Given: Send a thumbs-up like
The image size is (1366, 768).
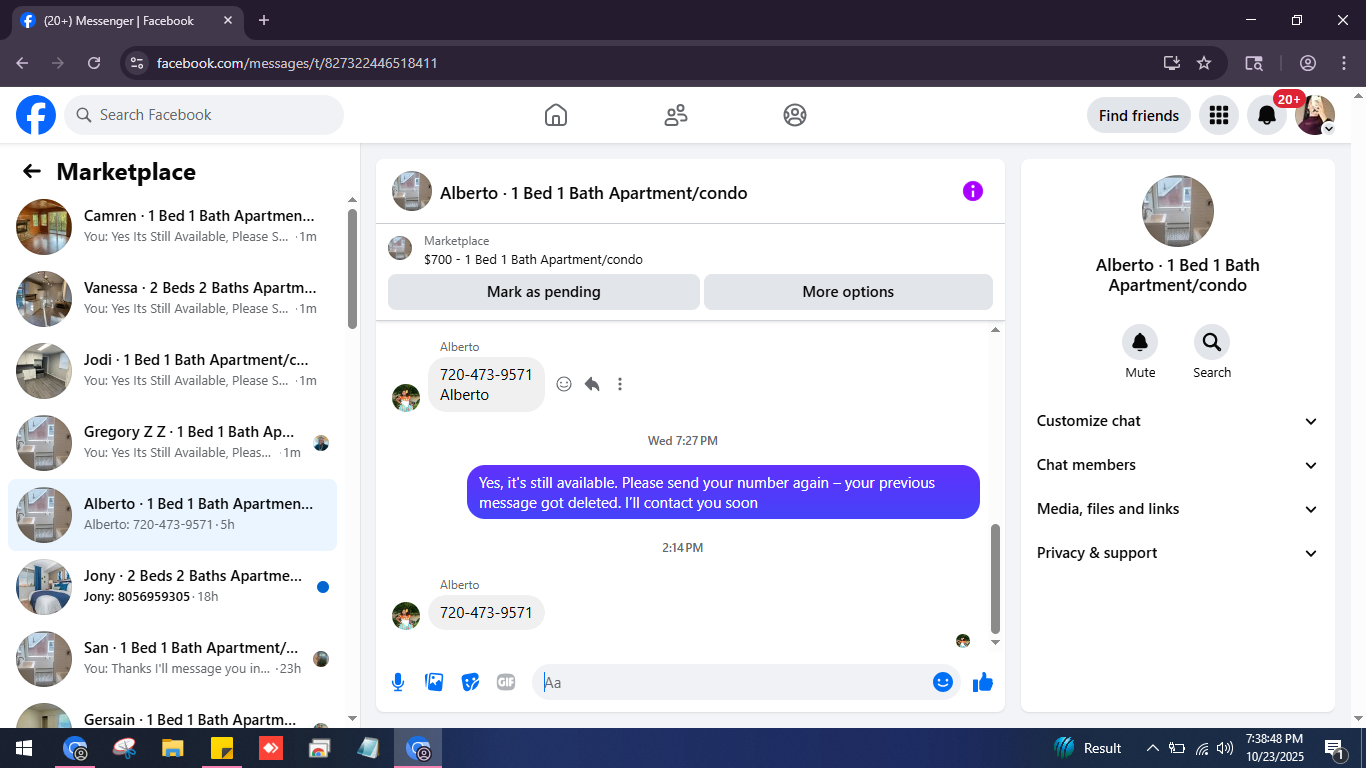Looking at the screenshot, I should (x=983, y=682).
